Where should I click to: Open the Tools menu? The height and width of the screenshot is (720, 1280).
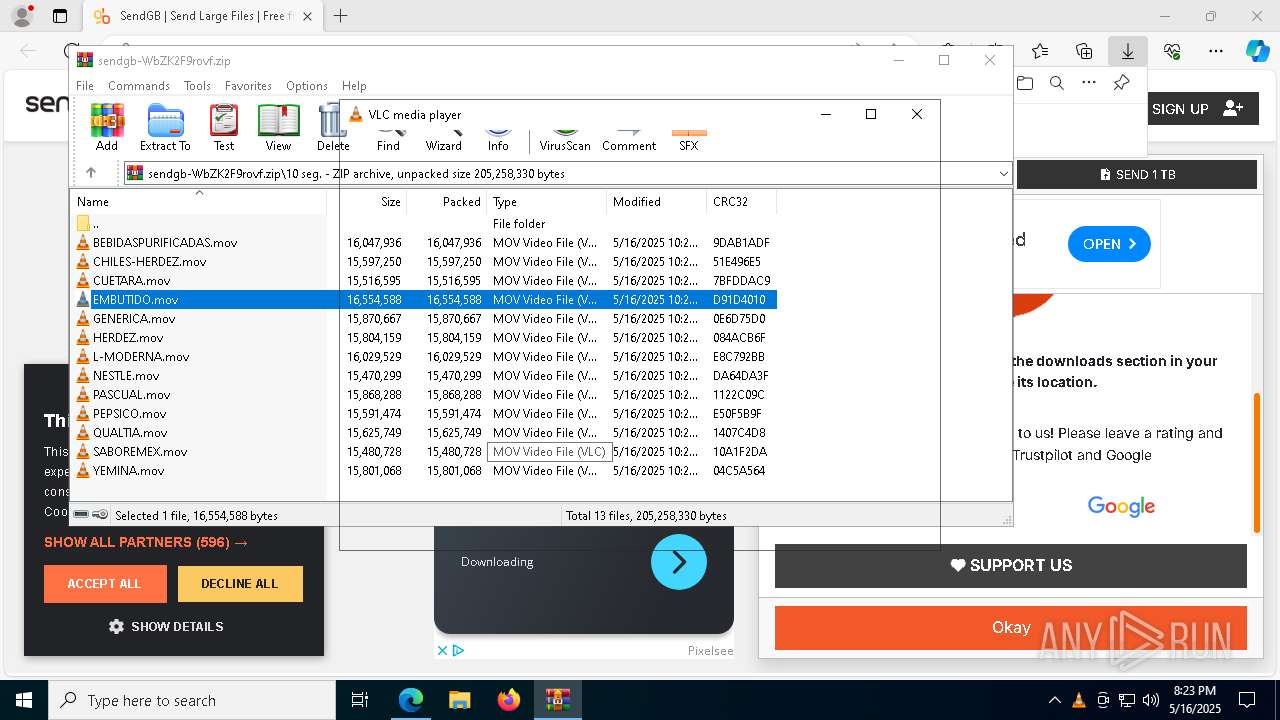[197, 86]
